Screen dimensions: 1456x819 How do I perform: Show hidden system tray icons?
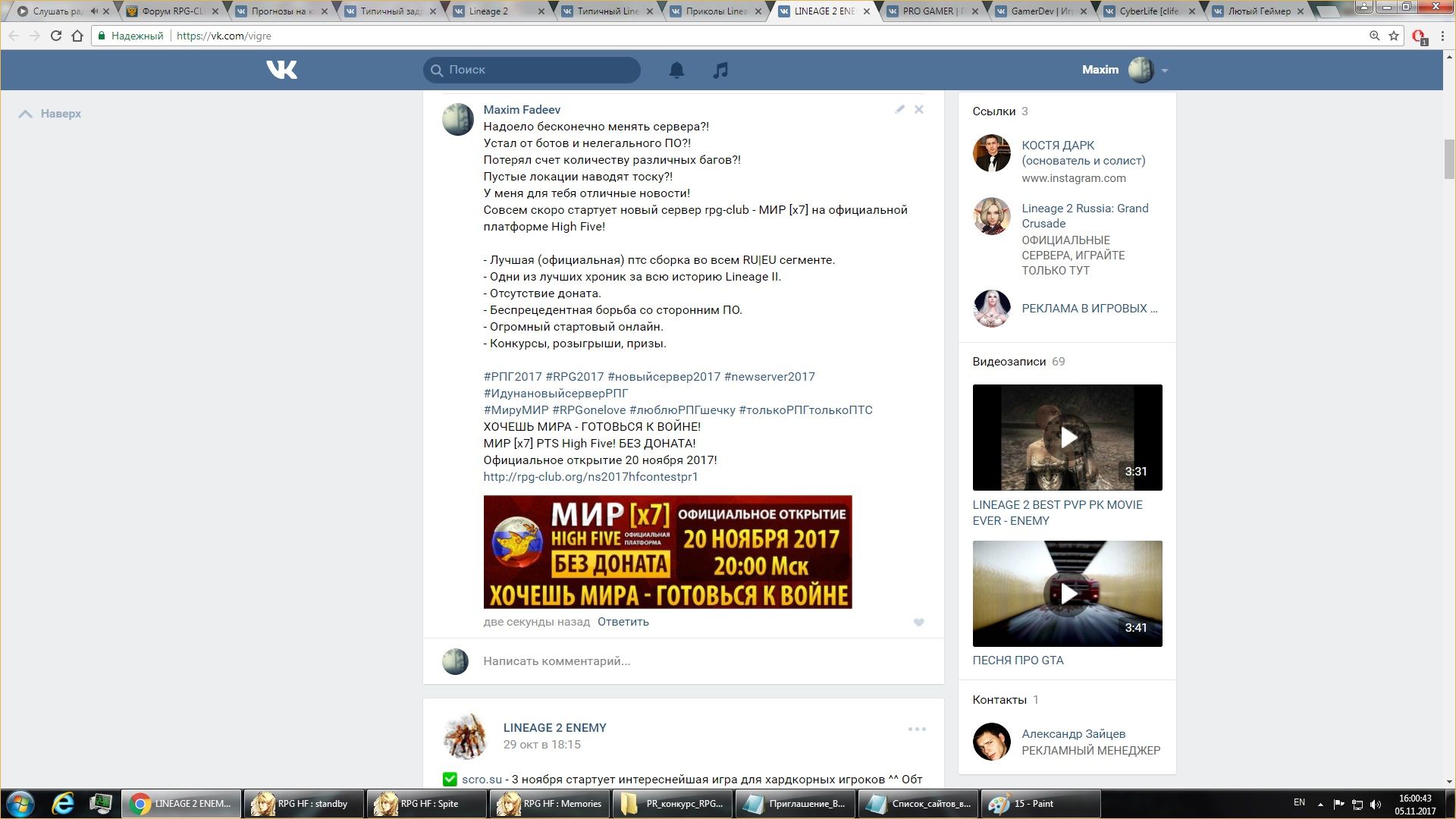(x=1320, y=804)
